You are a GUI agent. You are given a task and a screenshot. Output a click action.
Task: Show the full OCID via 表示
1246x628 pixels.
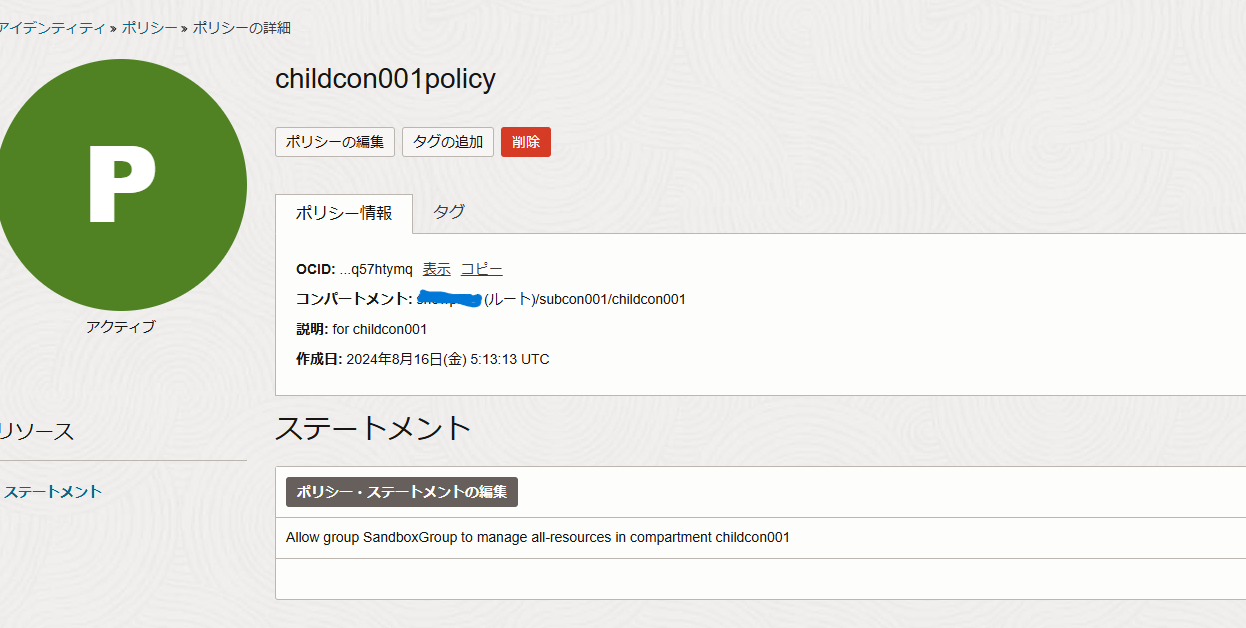pyautogui.click(x=436, y=268)
